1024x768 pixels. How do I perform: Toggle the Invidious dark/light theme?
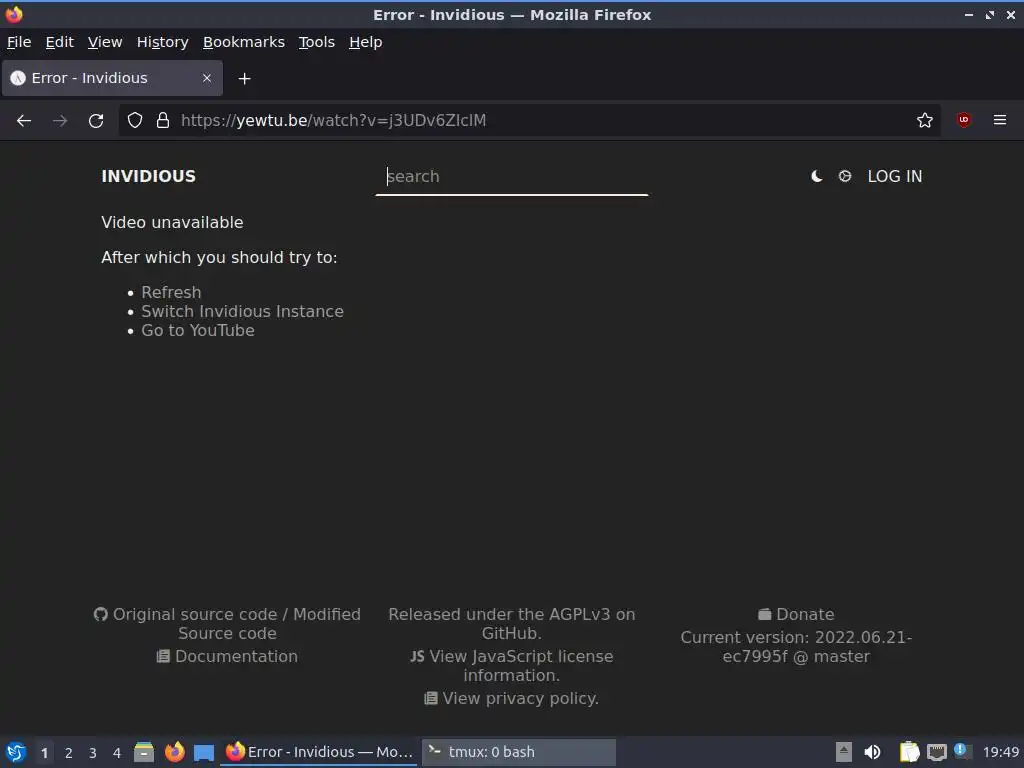coord(816,176)
